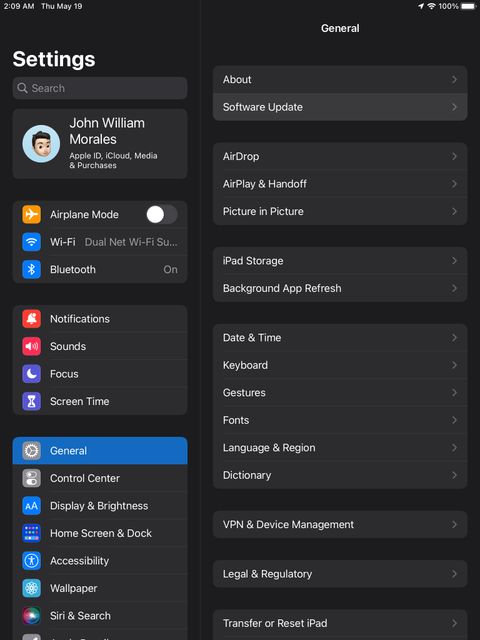Tap the chevron on Keyboard row

point(454,365)
